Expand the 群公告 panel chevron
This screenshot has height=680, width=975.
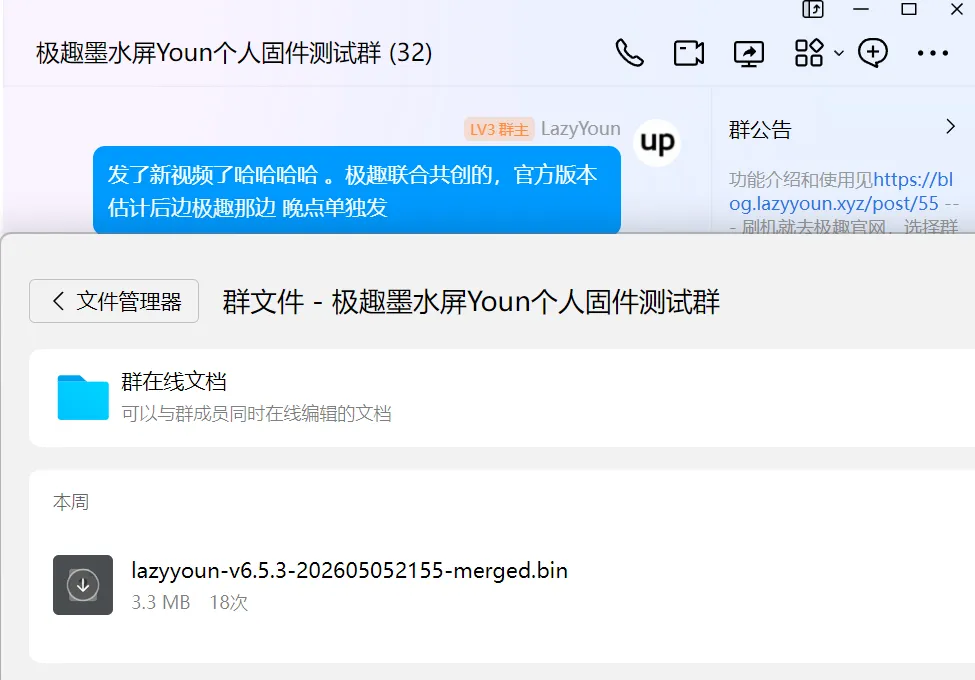pos(950,127)
